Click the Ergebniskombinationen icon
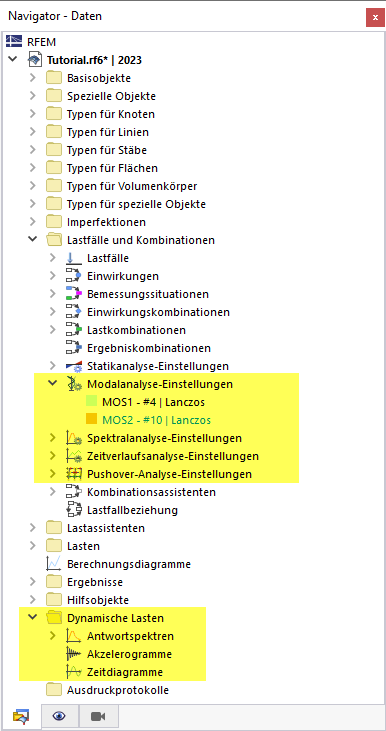Image resolution: width=386 pixels, height=731 pixels. tap(74, 348)
